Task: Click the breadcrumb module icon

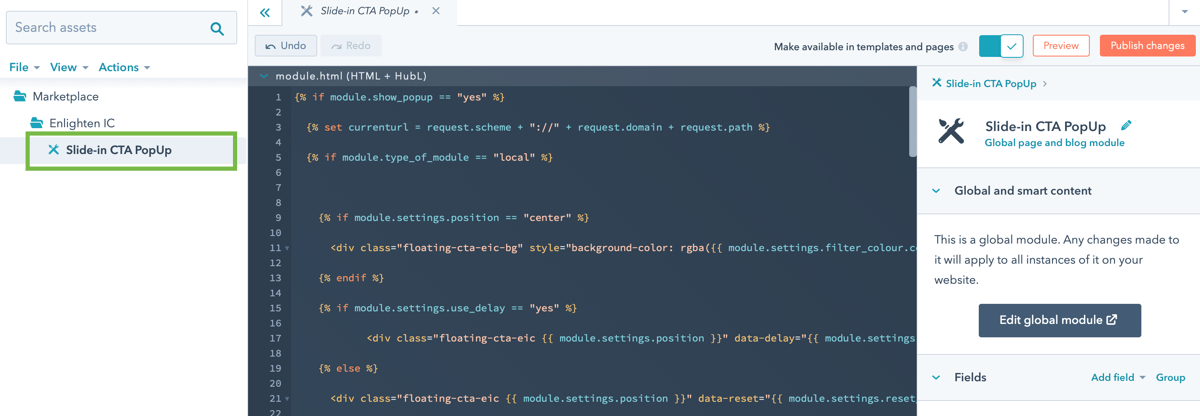Action: [936, 84]
